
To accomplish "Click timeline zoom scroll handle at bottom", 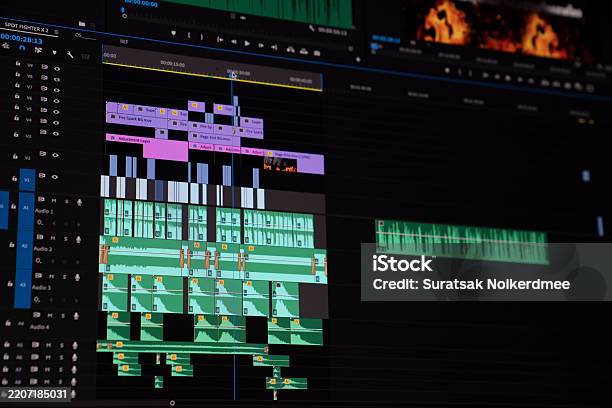I will [172, 403].
